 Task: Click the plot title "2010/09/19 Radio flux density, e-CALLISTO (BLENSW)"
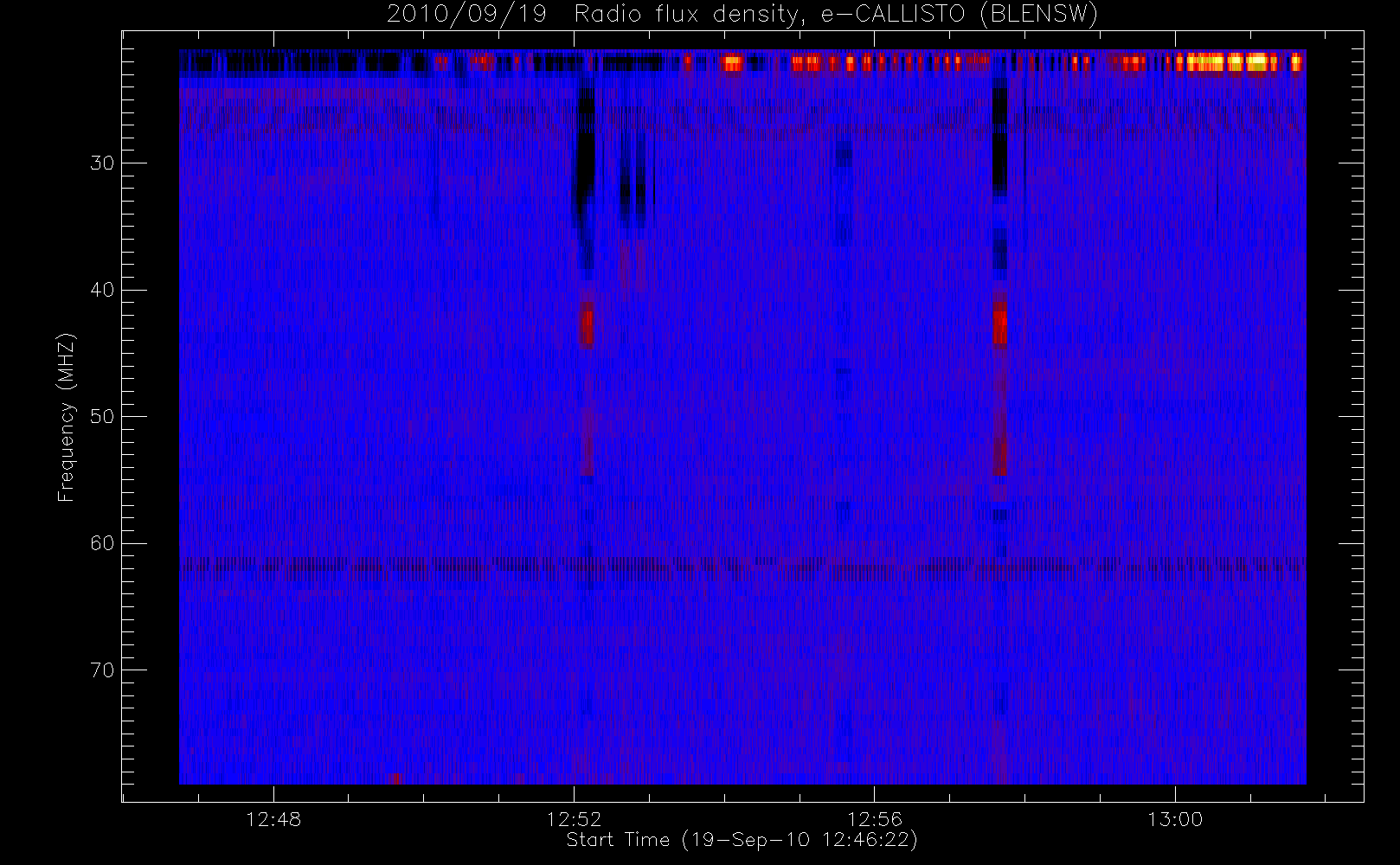pyautogui.click(x=742, y=14)
